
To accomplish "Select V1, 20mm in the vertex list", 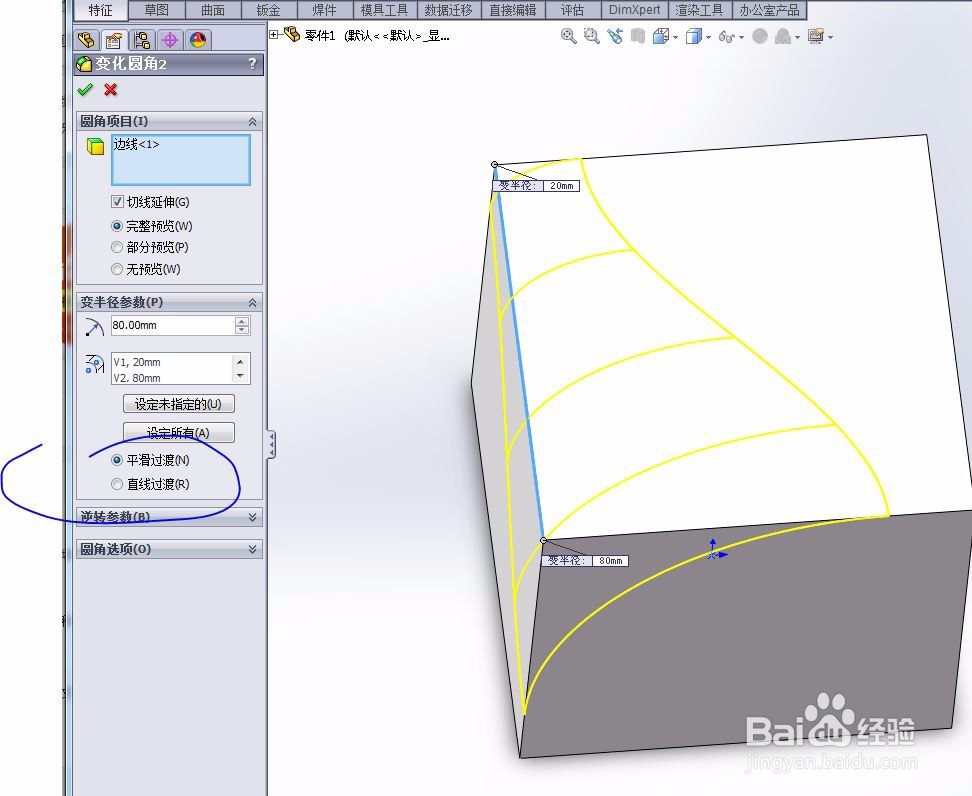I will (137, 362).
